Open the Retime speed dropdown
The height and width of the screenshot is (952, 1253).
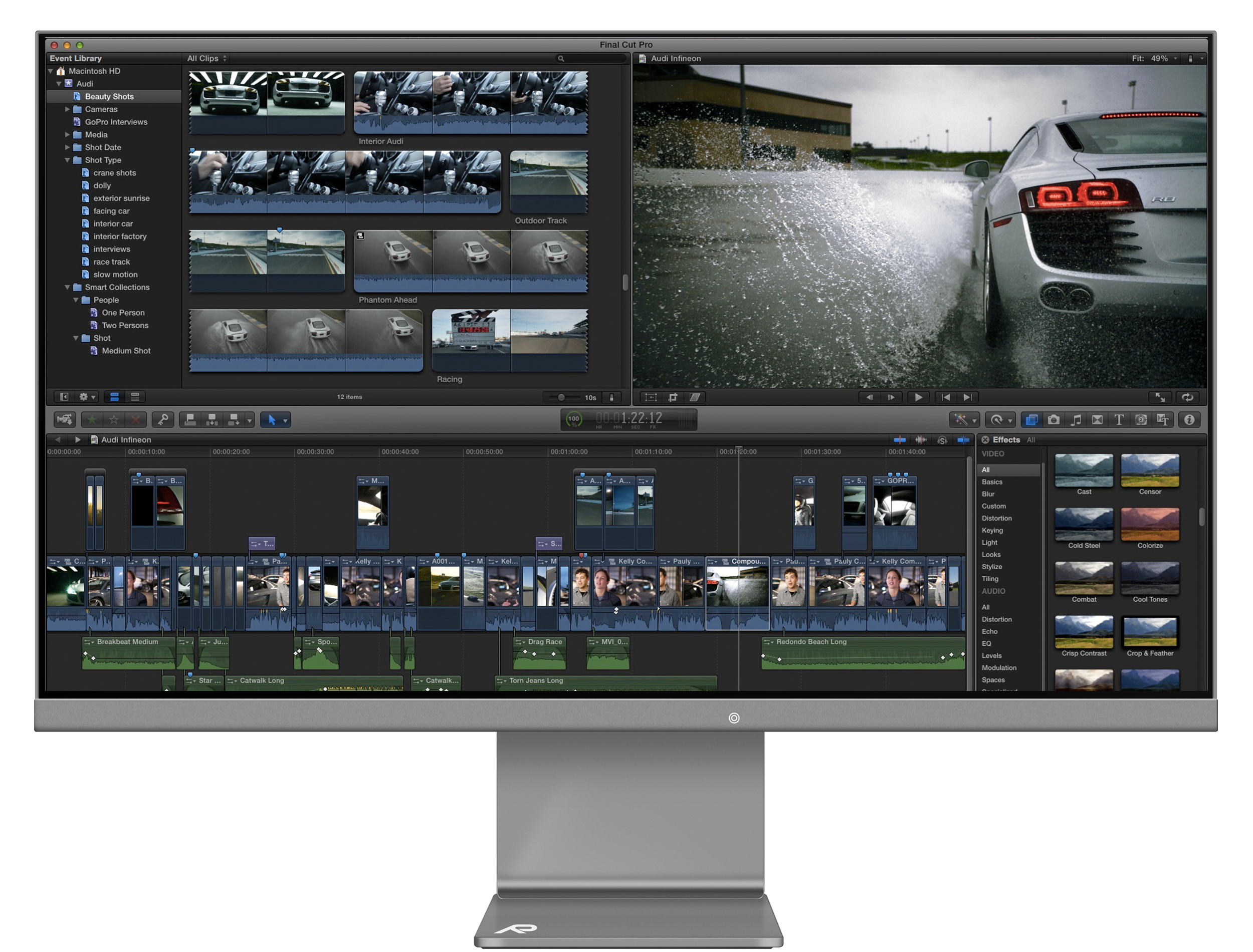click(x=1001, y=420)
